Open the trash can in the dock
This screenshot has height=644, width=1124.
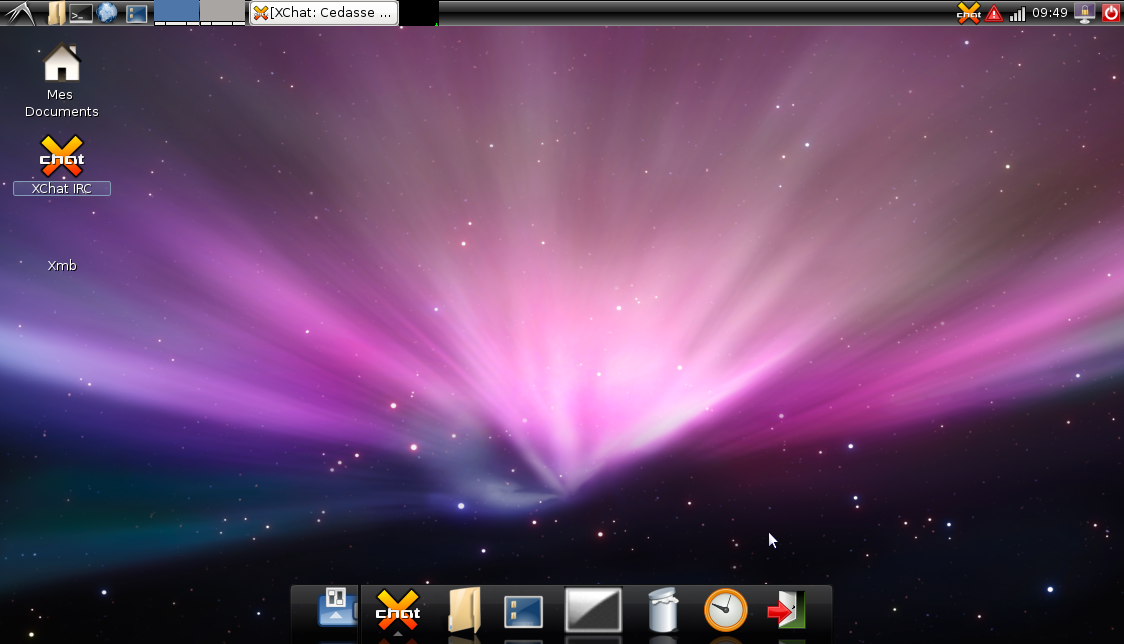tap(663, 610)
